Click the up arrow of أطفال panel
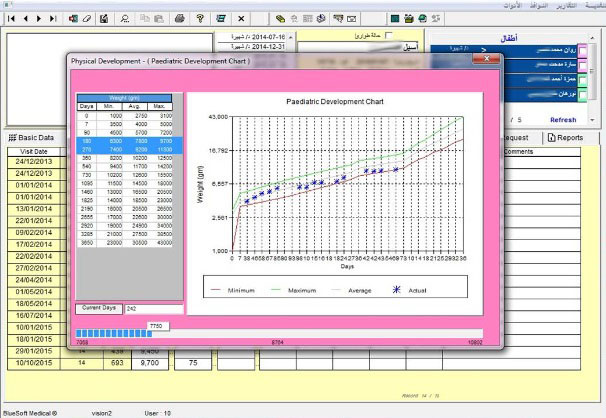Image resolution: width=606 pixels, height=418 pixels. click(592, 38)
